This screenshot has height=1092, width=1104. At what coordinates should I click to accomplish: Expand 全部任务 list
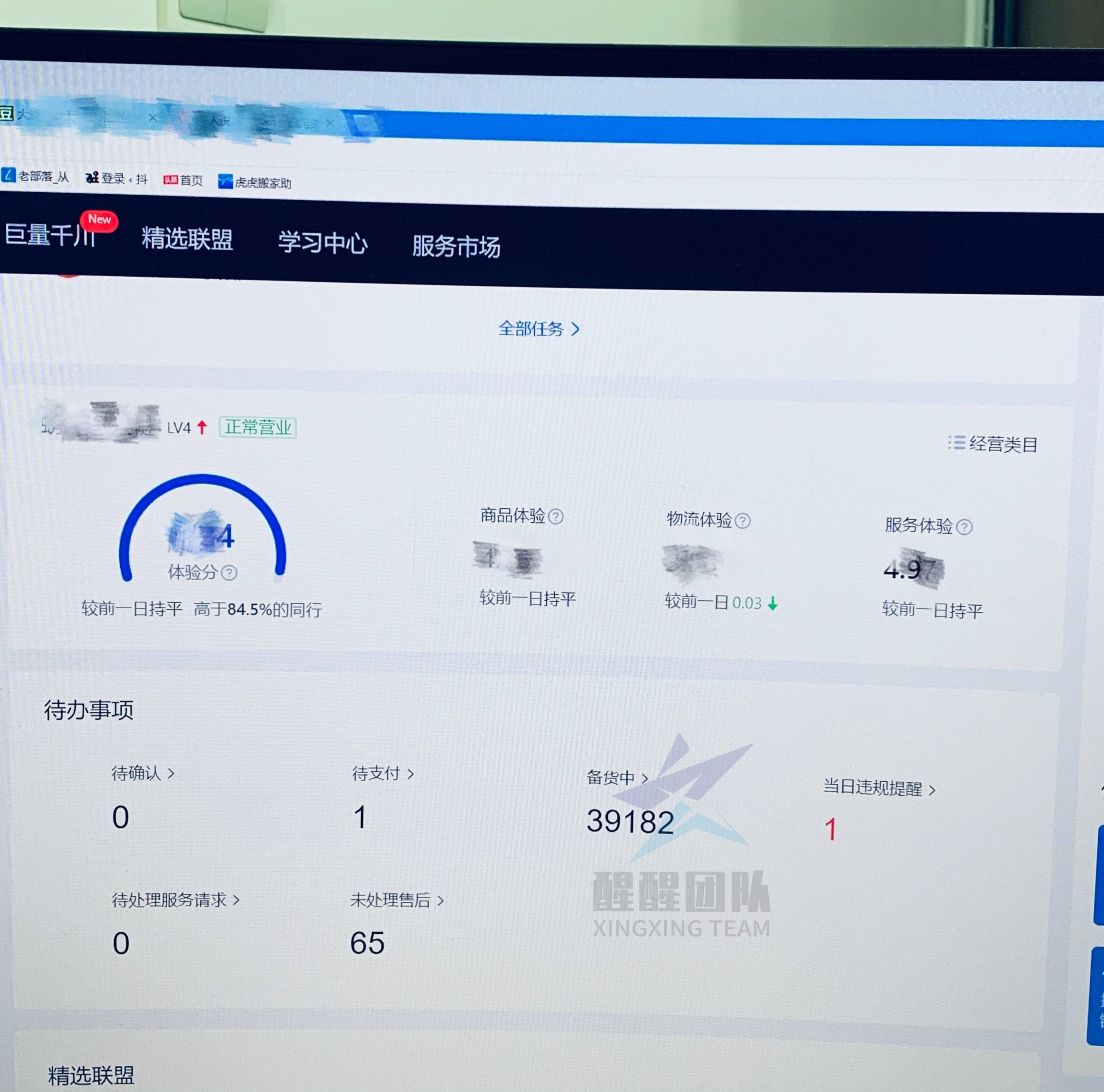pyautogui.click(x=539, y=329)
